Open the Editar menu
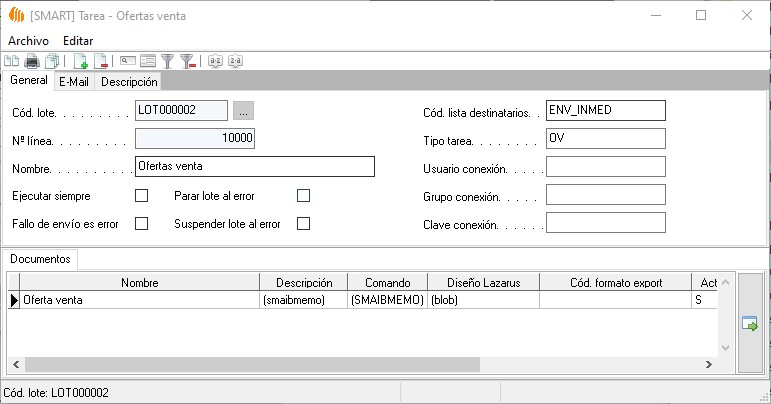 tap(78, 40)
